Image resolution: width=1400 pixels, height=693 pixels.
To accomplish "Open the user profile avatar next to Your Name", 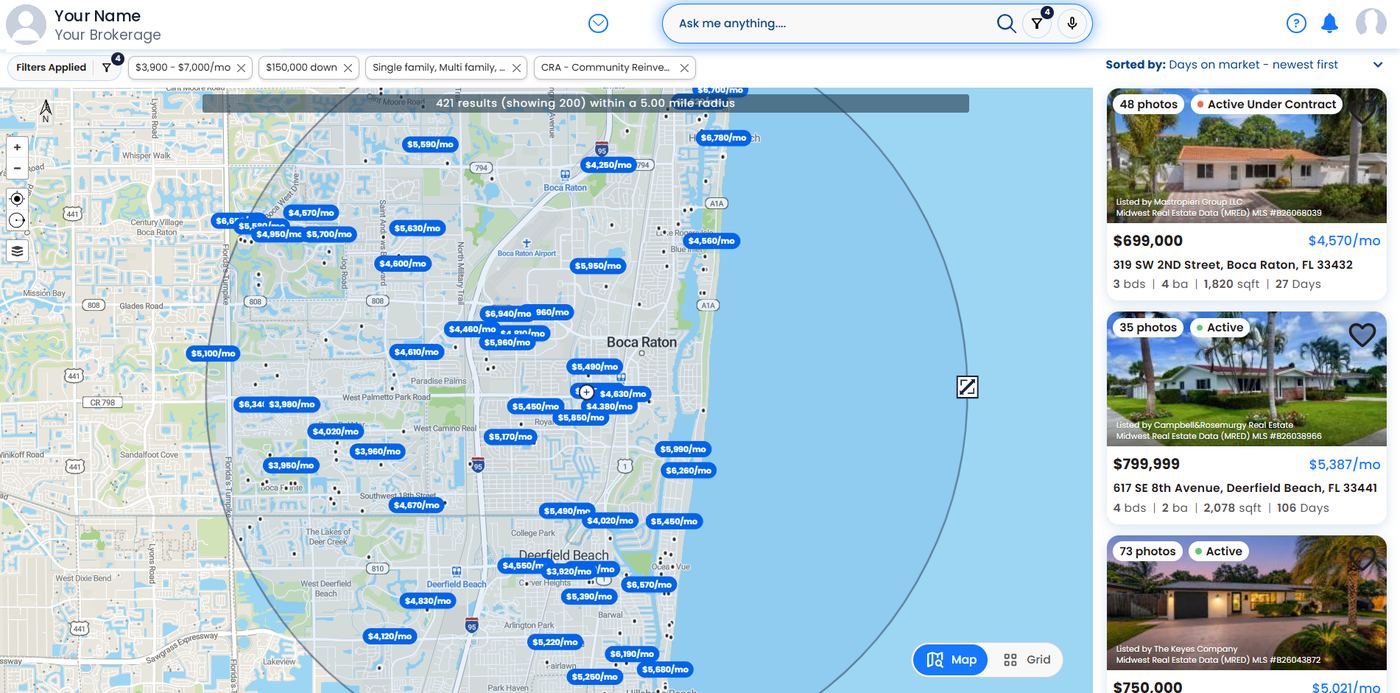I will pos(26,24).
